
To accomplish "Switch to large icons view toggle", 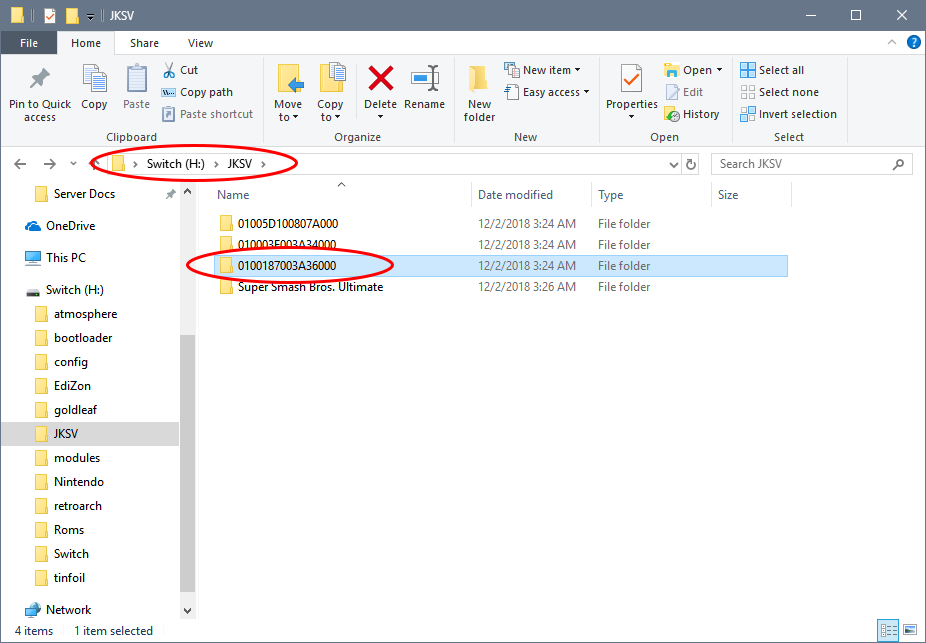I will click(x=908, y=630).
